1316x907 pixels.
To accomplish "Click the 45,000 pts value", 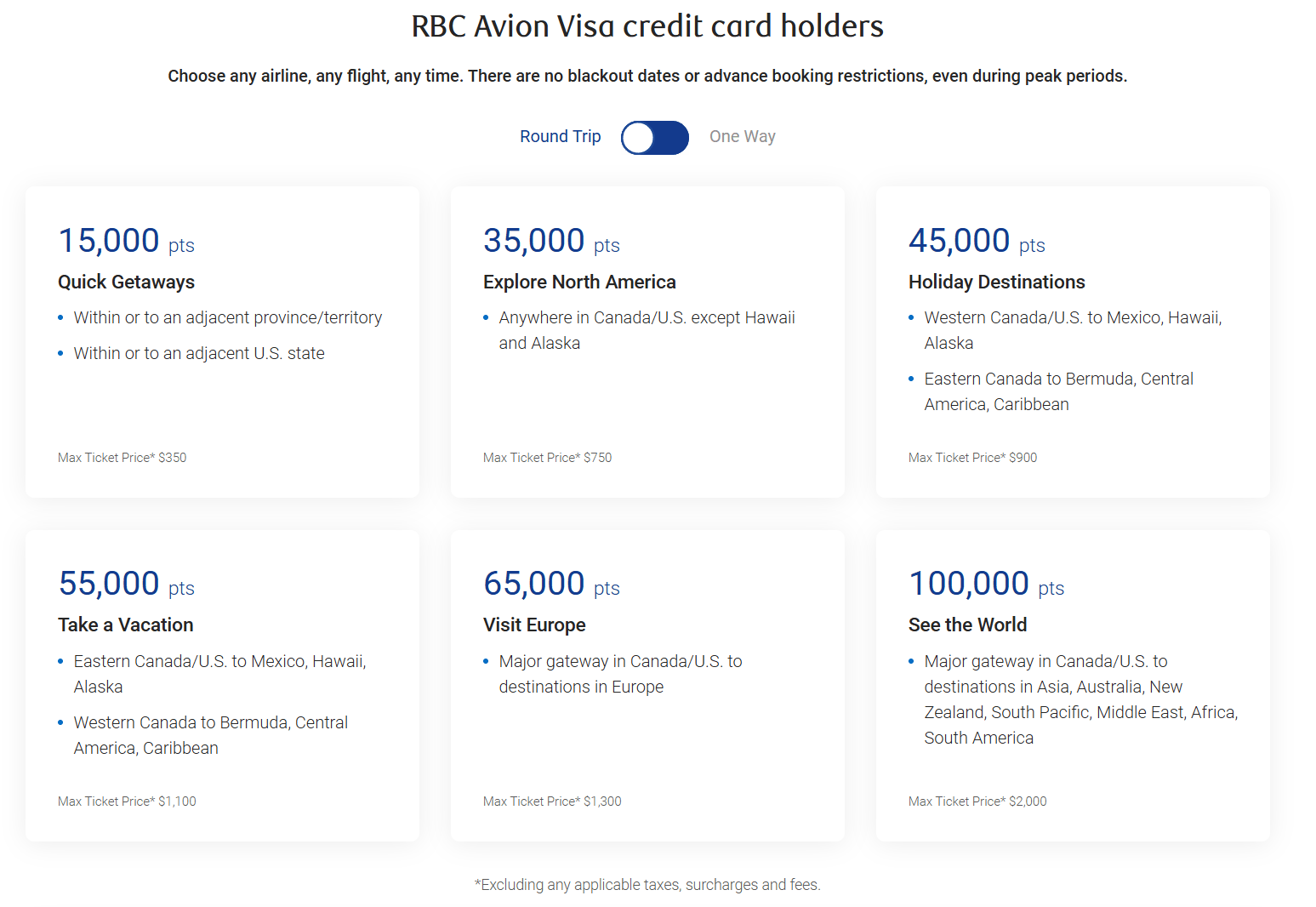I will click(977, 241).
